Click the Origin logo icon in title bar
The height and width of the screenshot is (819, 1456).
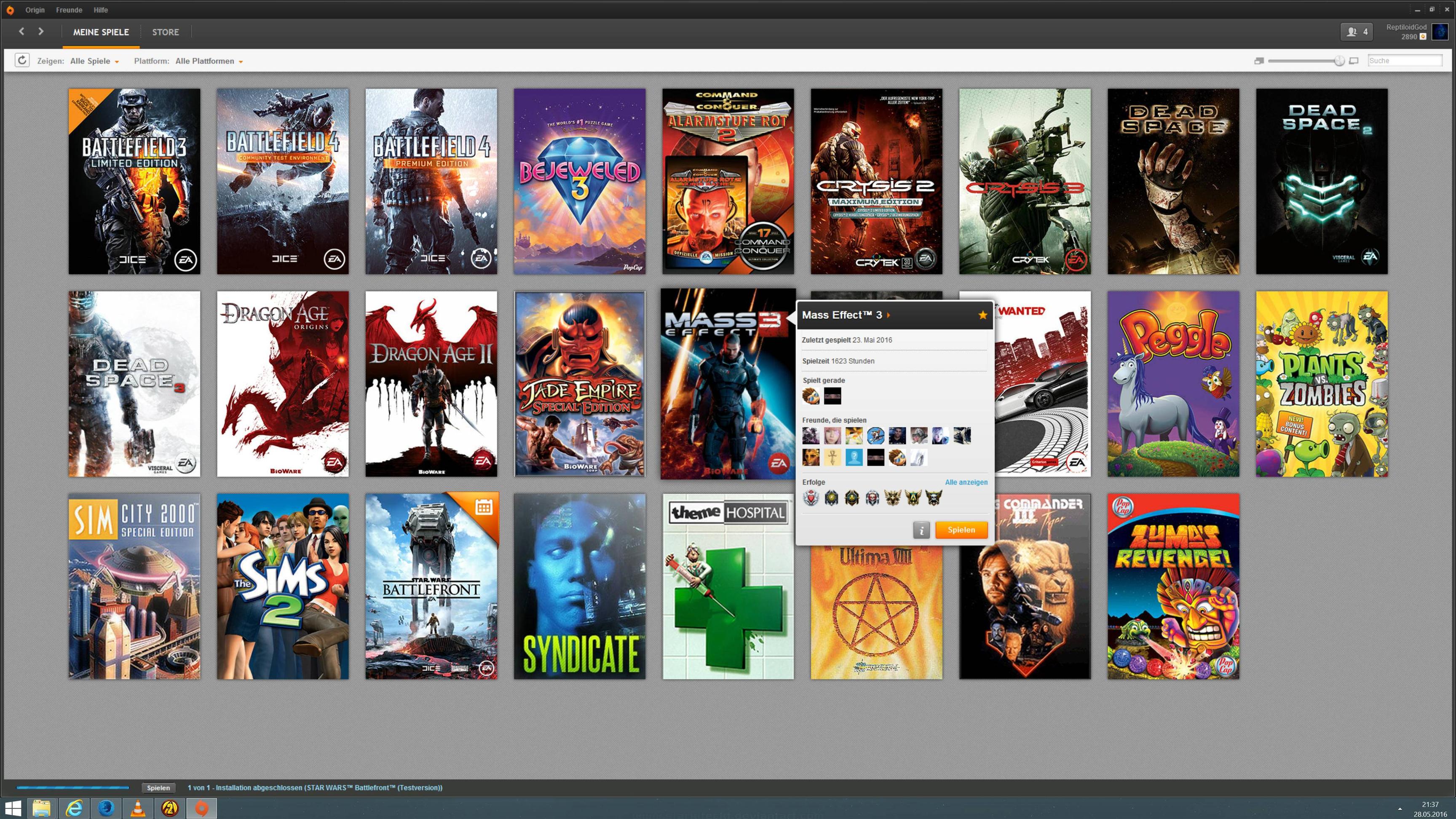click(x=10, y=10)
